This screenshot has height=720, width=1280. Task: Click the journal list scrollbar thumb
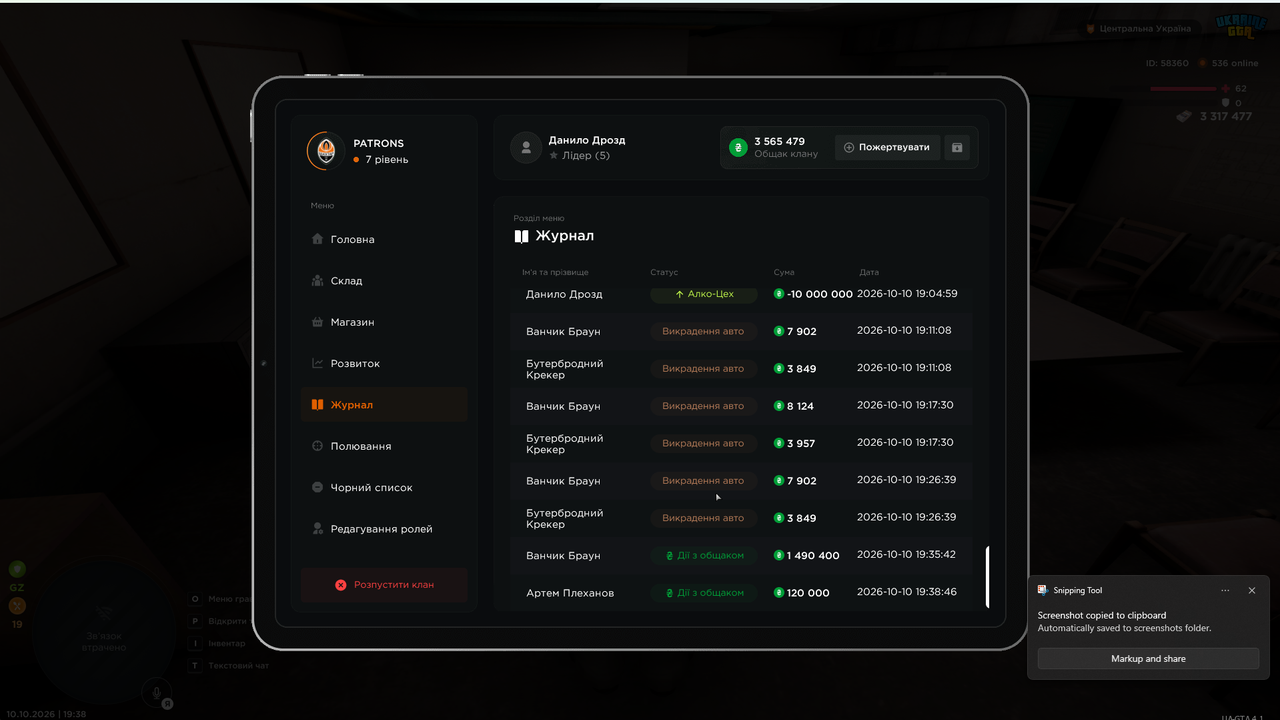click(x=987, y=577)
